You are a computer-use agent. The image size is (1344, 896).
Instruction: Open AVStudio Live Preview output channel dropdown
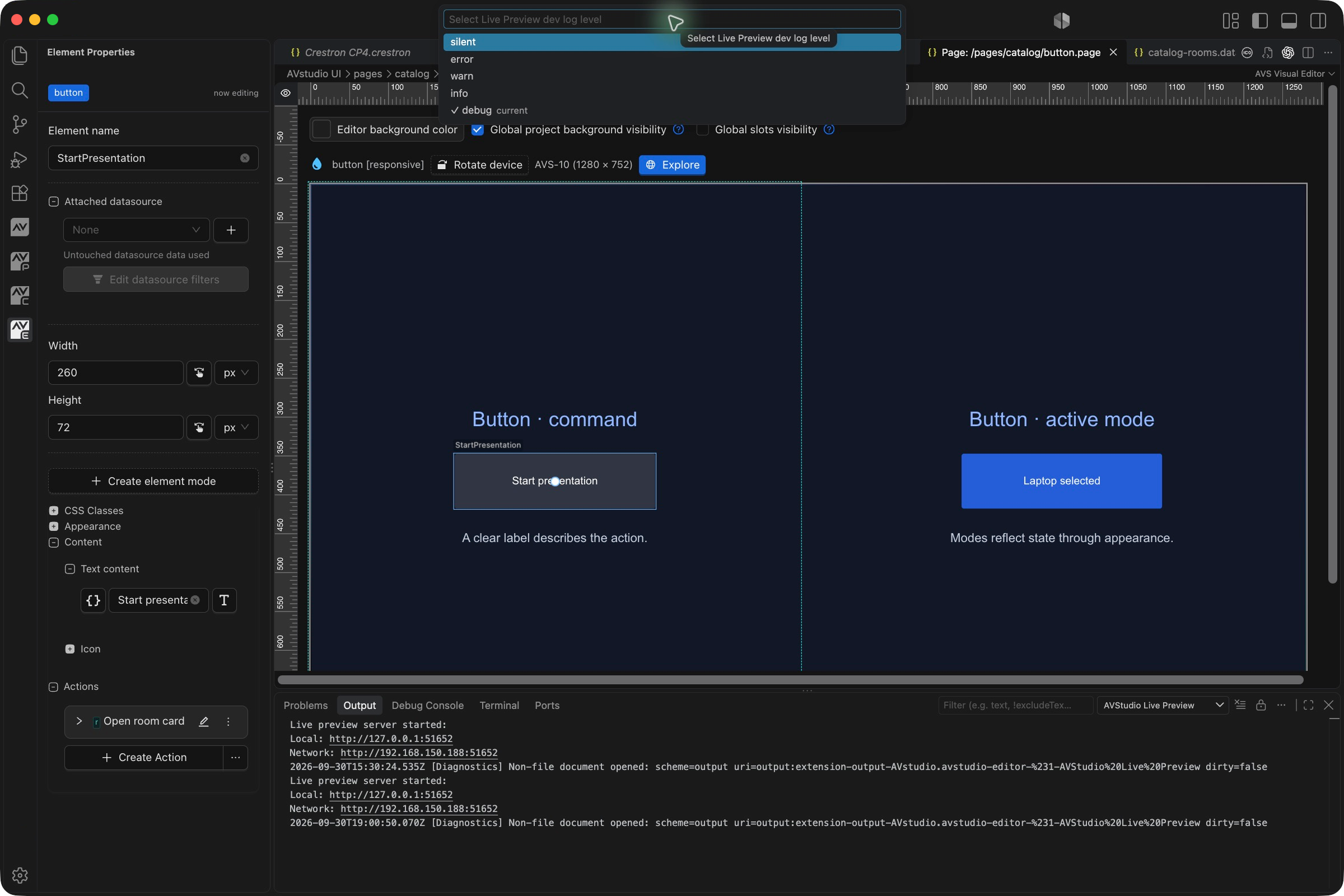tap(1163, 705)
